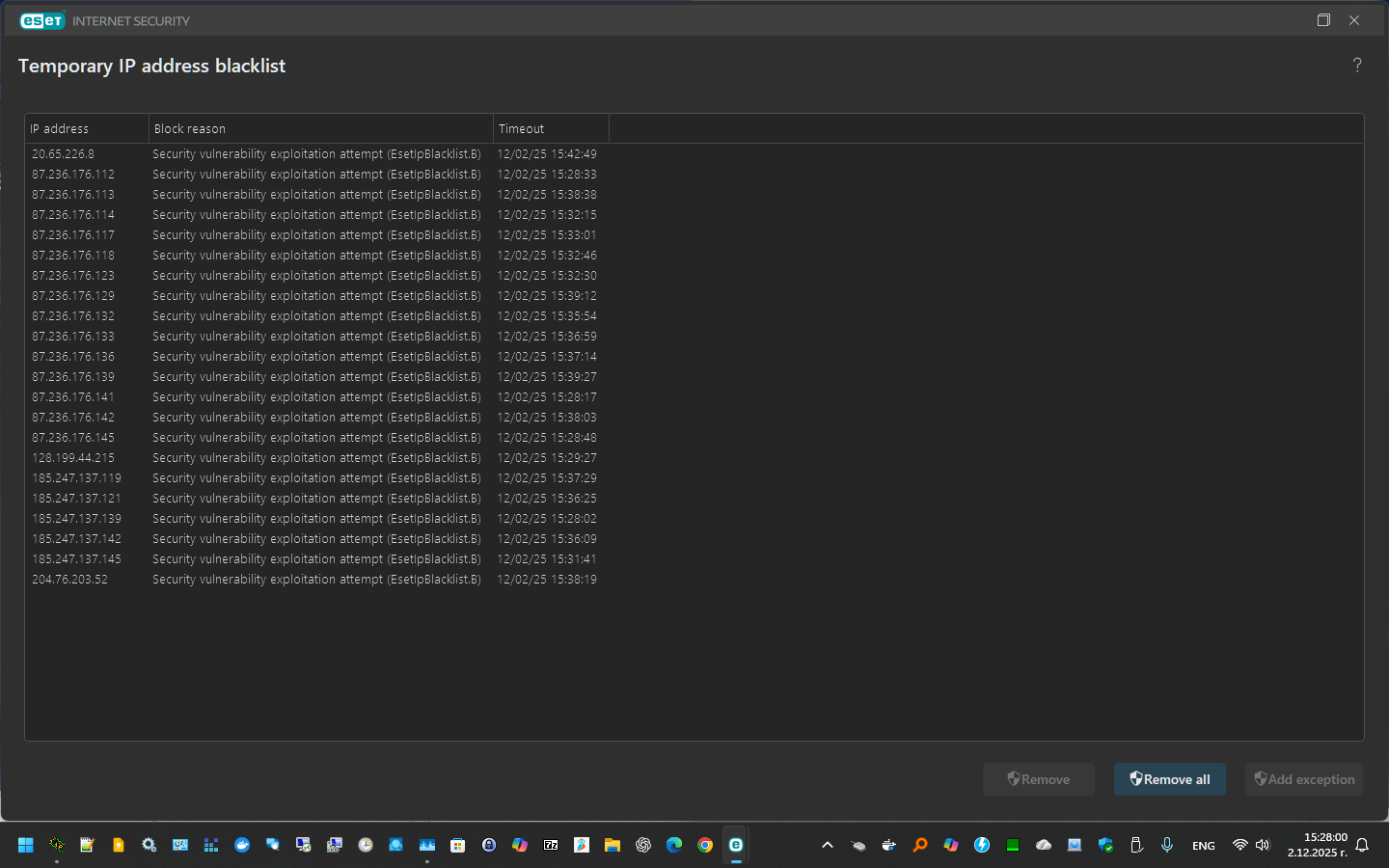
Task: Select the row for IP 204.76.203.52
Action: pyautogui.click(x=70, y=580)
